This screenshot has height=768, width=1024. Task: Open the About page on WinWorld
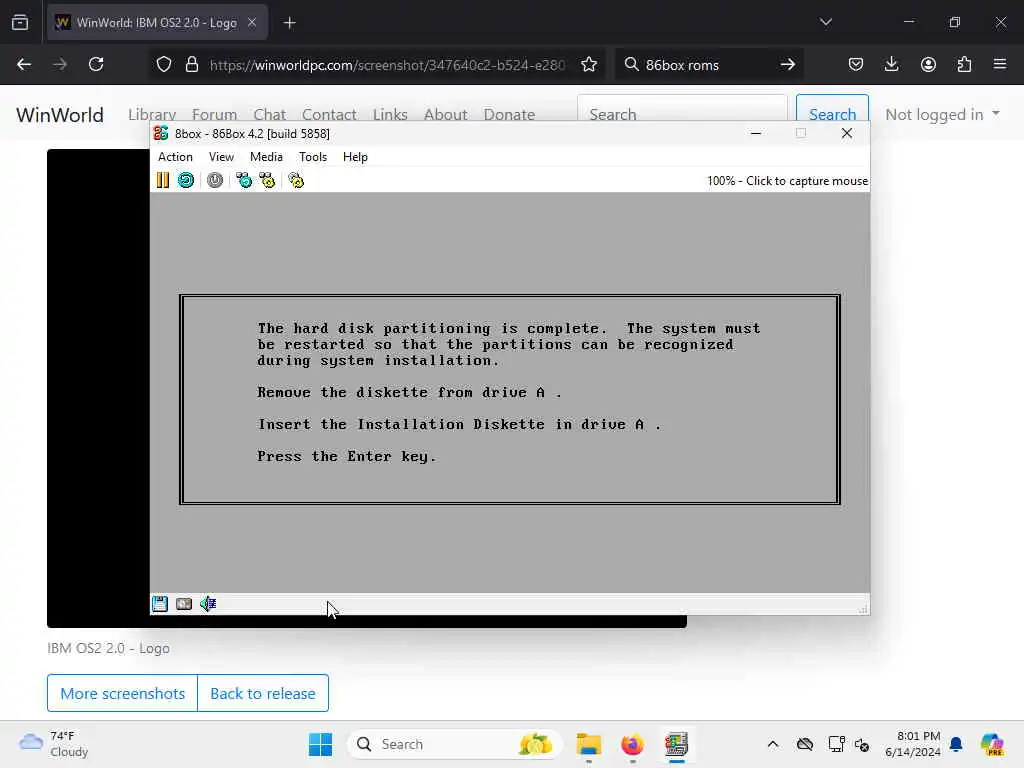click(x=445, y=115)
